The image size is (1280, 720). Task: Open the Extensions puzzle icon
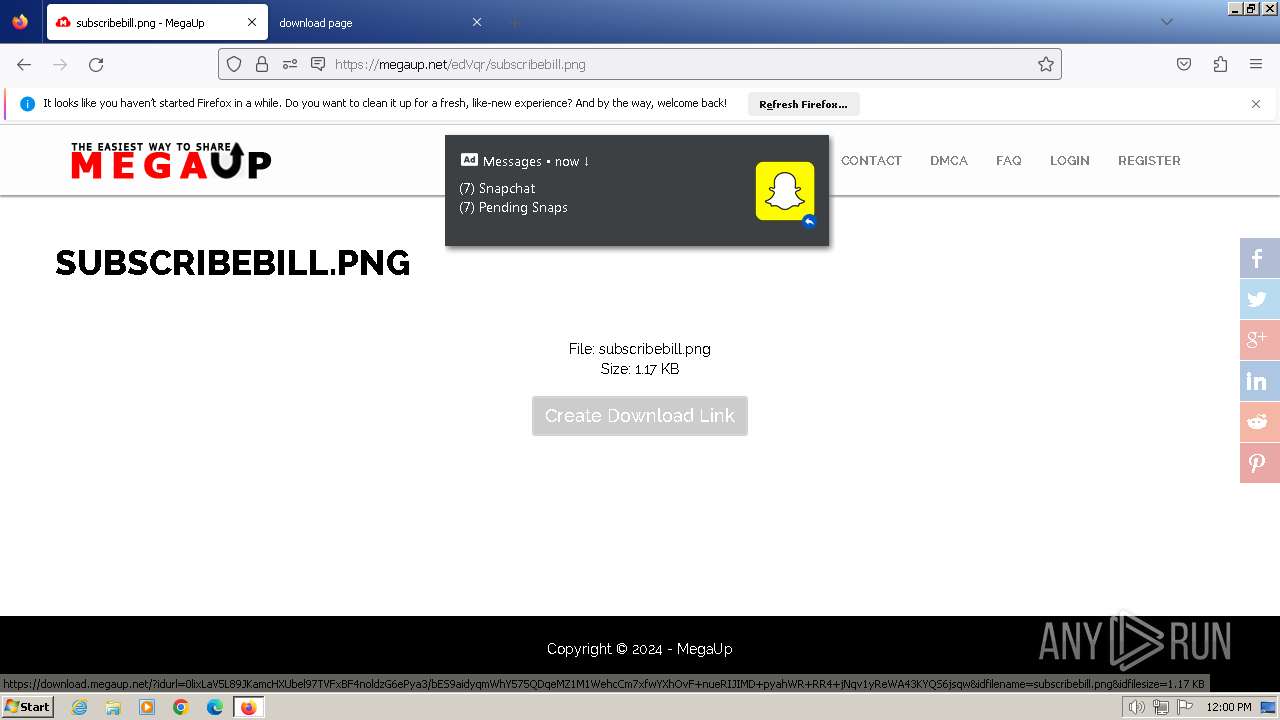(x=1220, y=64)
